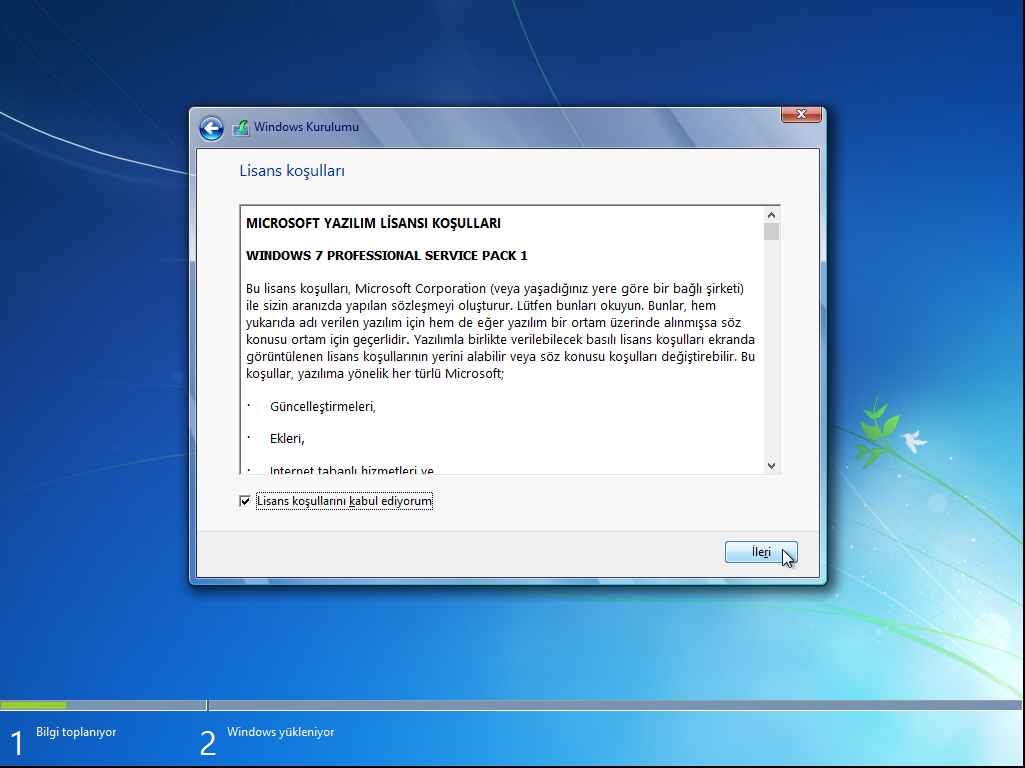Click the license text scroll up arrow
The height and width of the screenshot is (768, 1025).
coord(771,215)
